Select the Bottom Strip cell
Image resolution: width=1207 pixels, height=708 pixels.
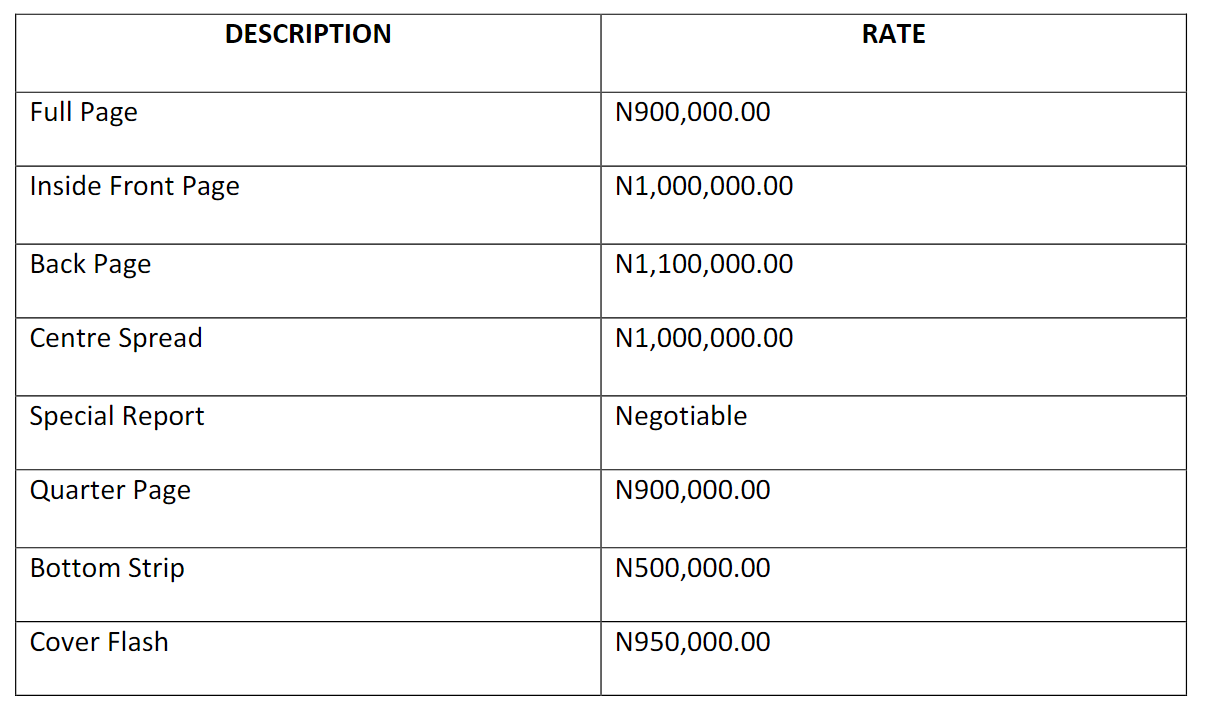107,569
